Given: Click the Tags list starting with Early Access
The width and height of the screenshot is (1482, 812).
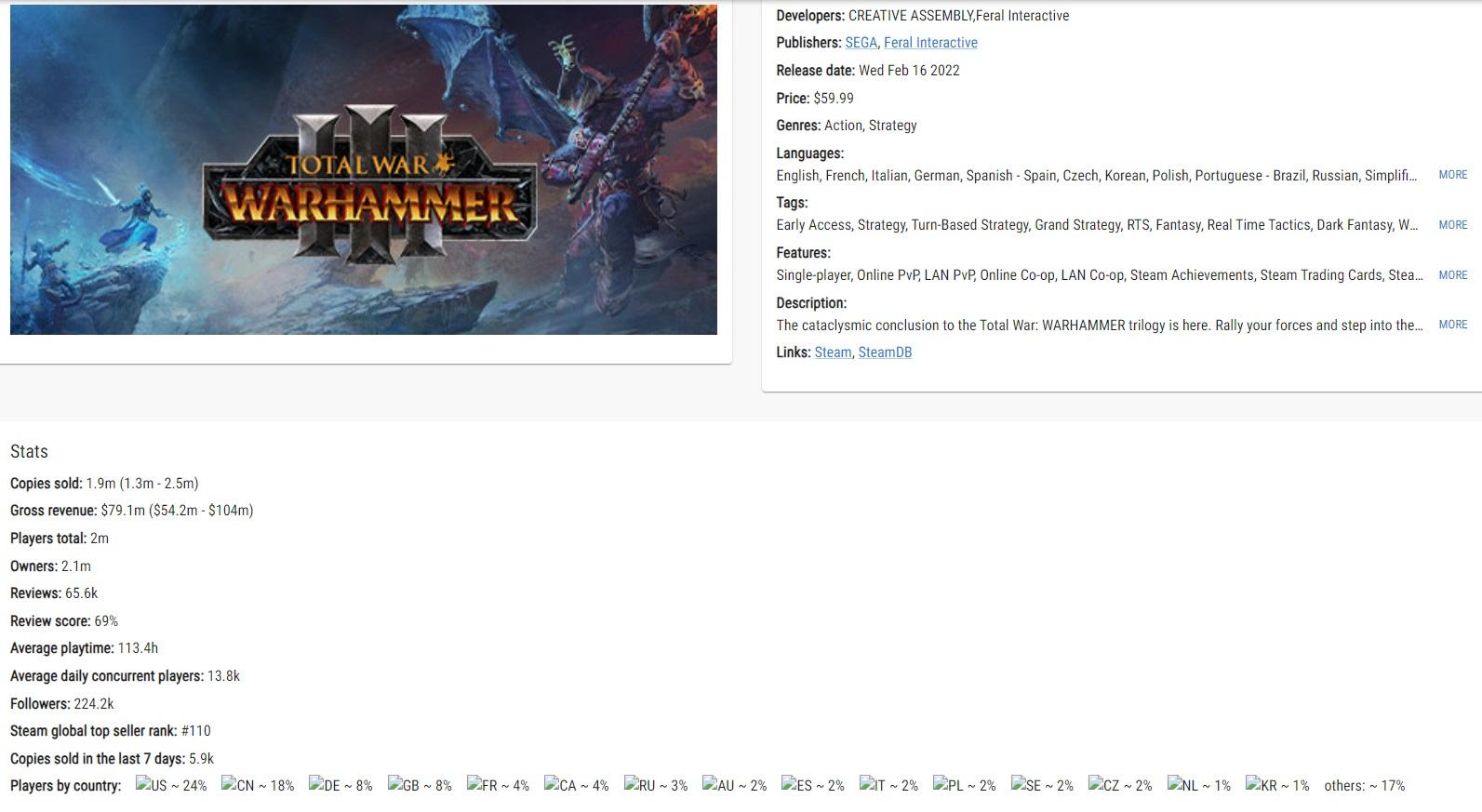Looking at the screenshot, I should (1097, 225).
